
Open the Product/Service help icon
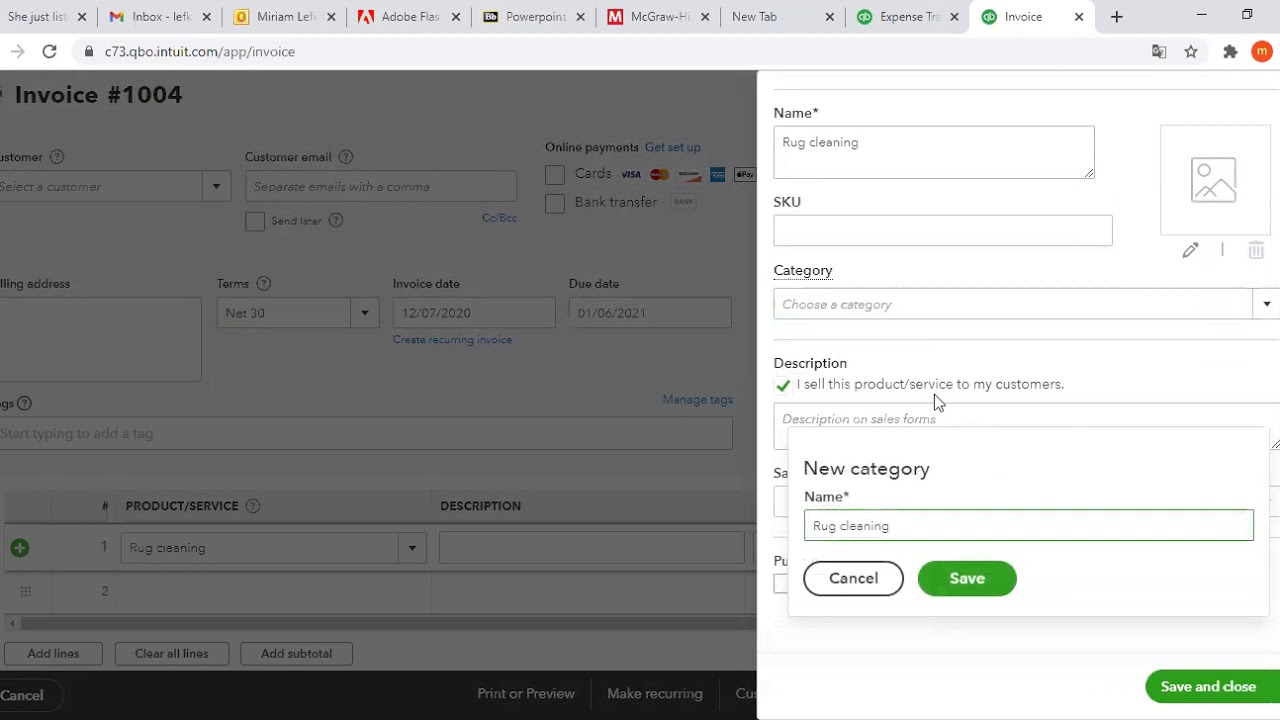tap(253, 506)
